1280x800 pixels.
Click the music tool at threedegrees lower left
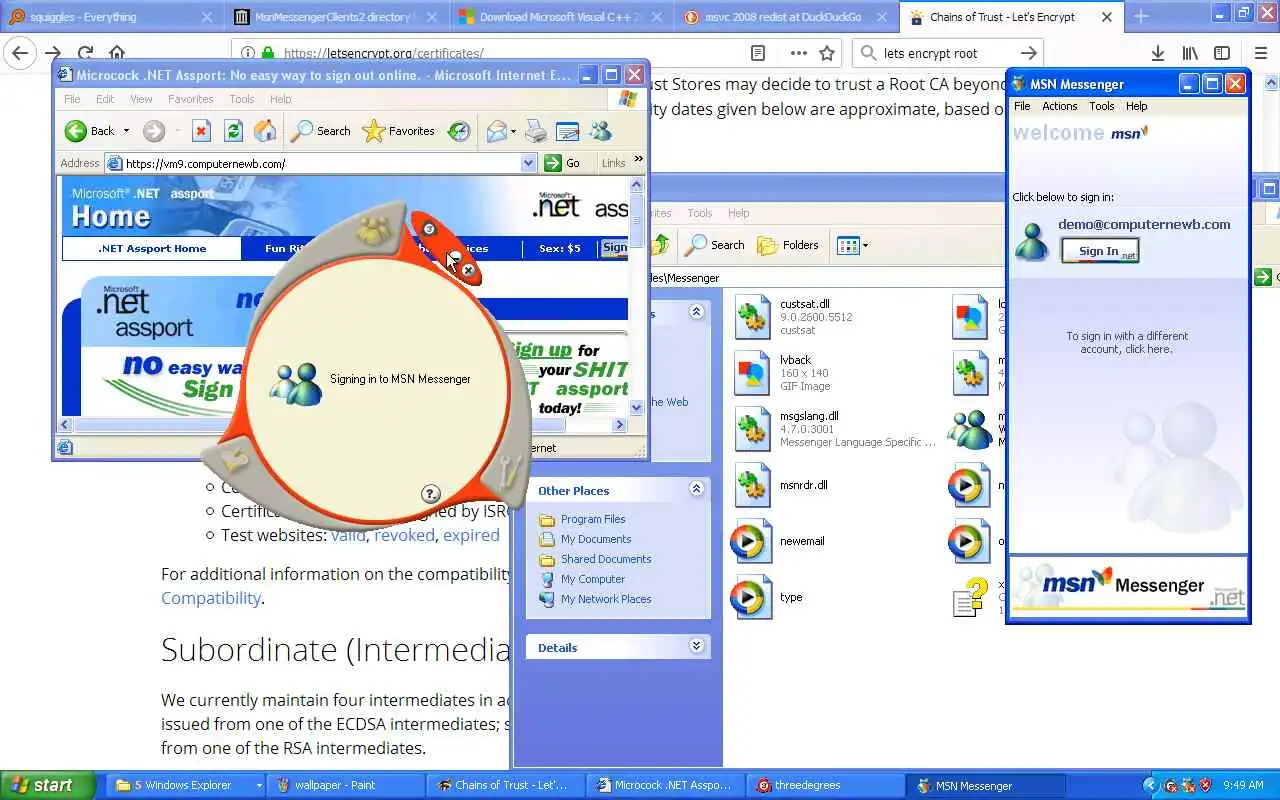pos(233,460)
